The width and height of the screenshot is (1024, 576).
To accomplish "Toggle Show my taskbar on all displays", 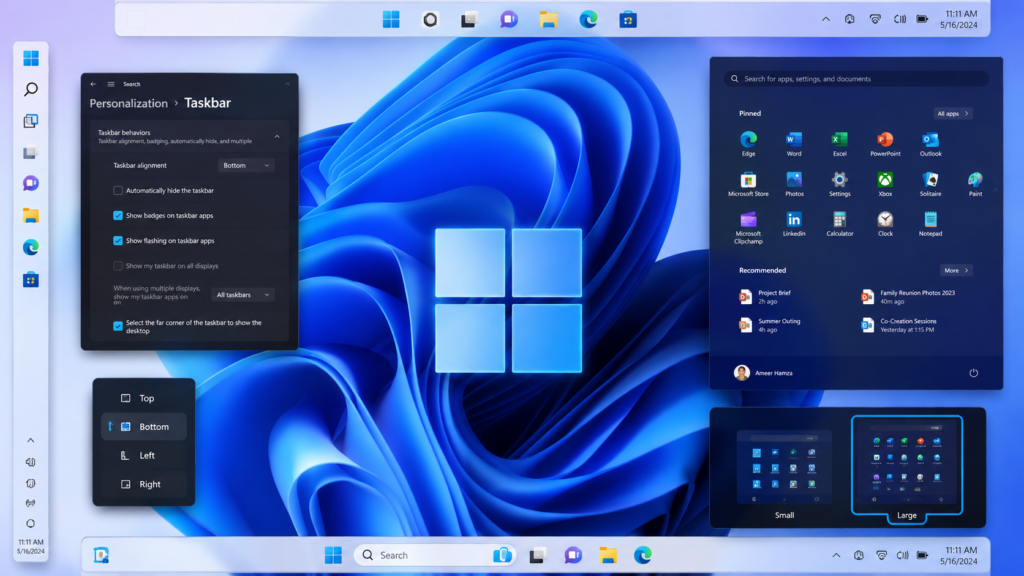I will point(118,266).
